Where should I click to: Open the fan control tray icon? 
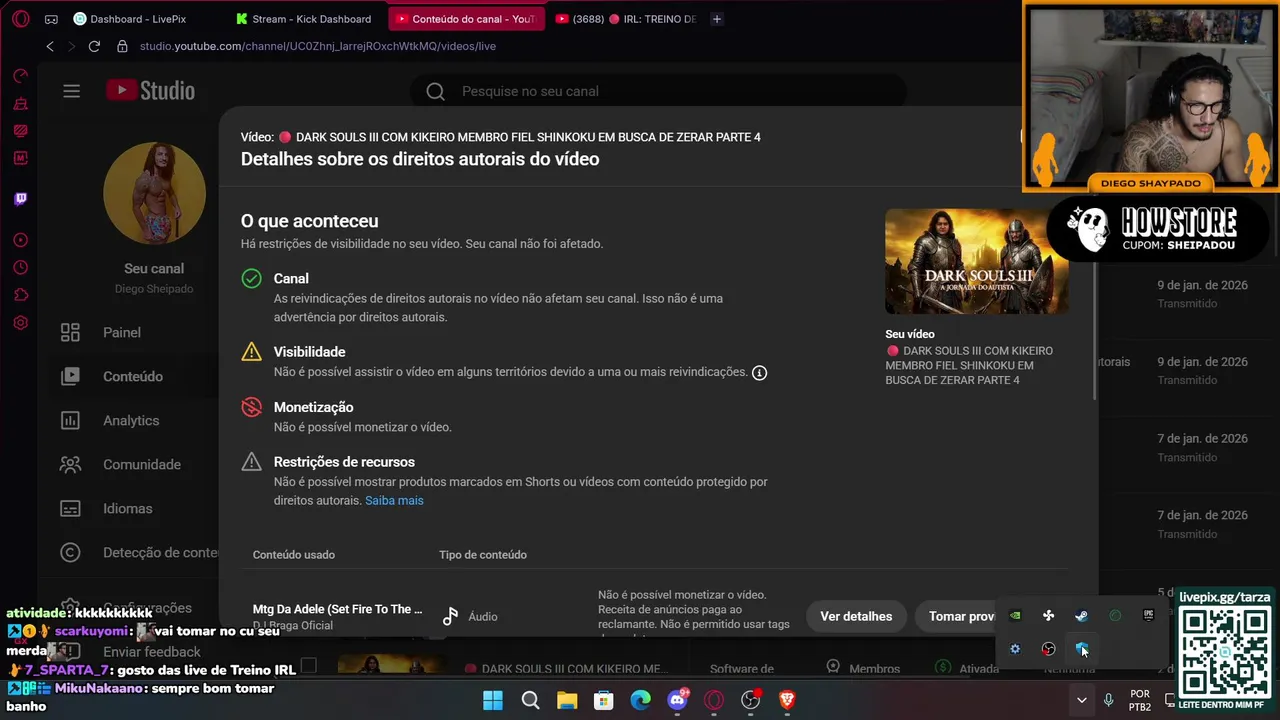pos(1048,616)
